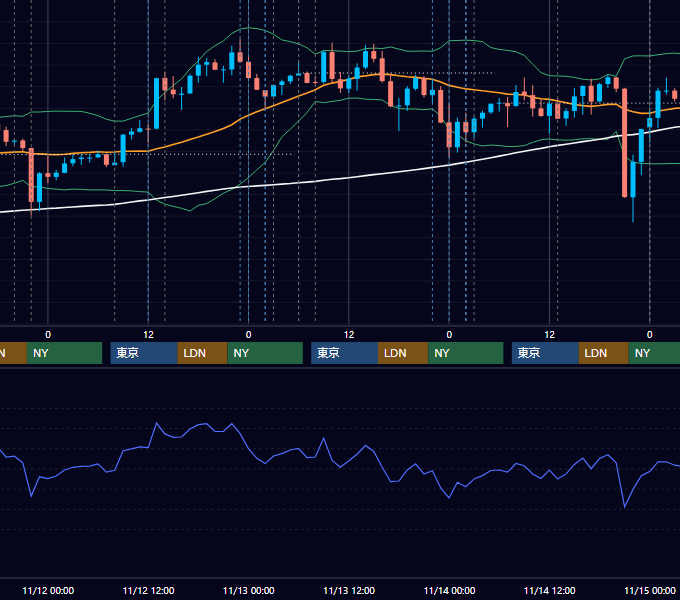Select the LDN session block on 11/12
The height and width of the screenshot is (600, 680).
coord(203,353)
